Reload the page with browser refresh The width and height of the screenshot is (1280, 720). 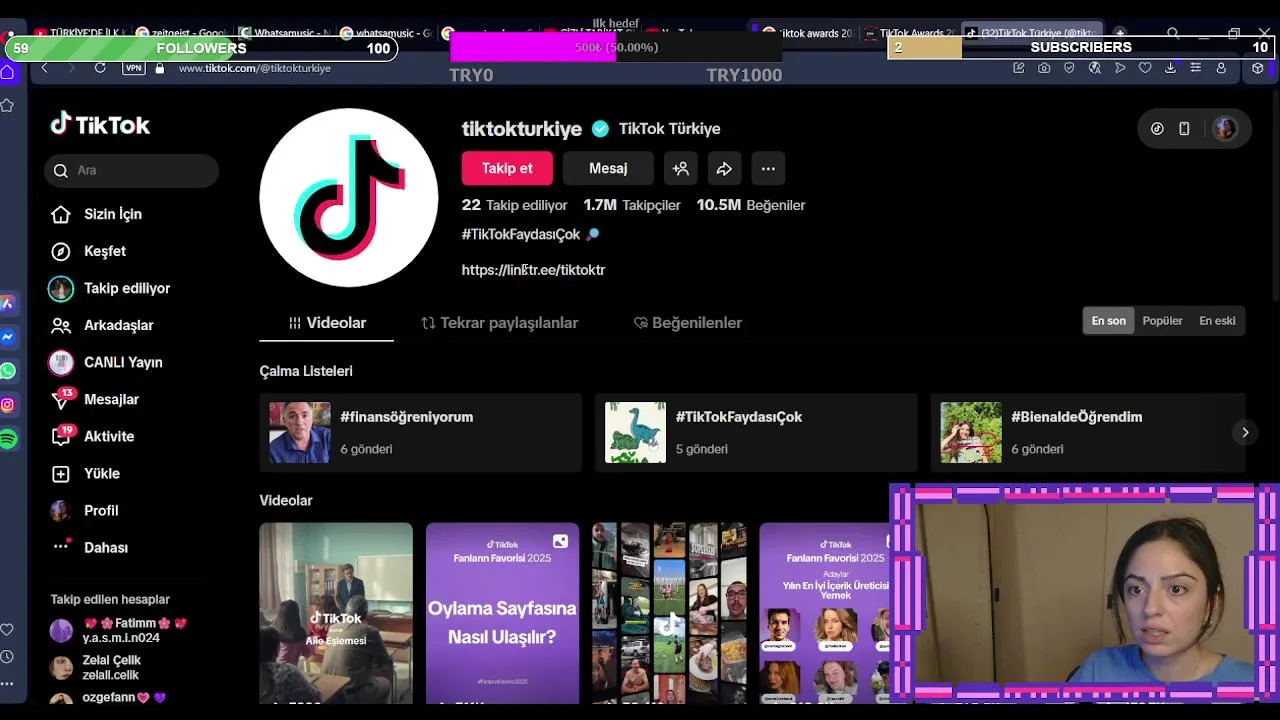pyautogui.click(x=100, y=68)
